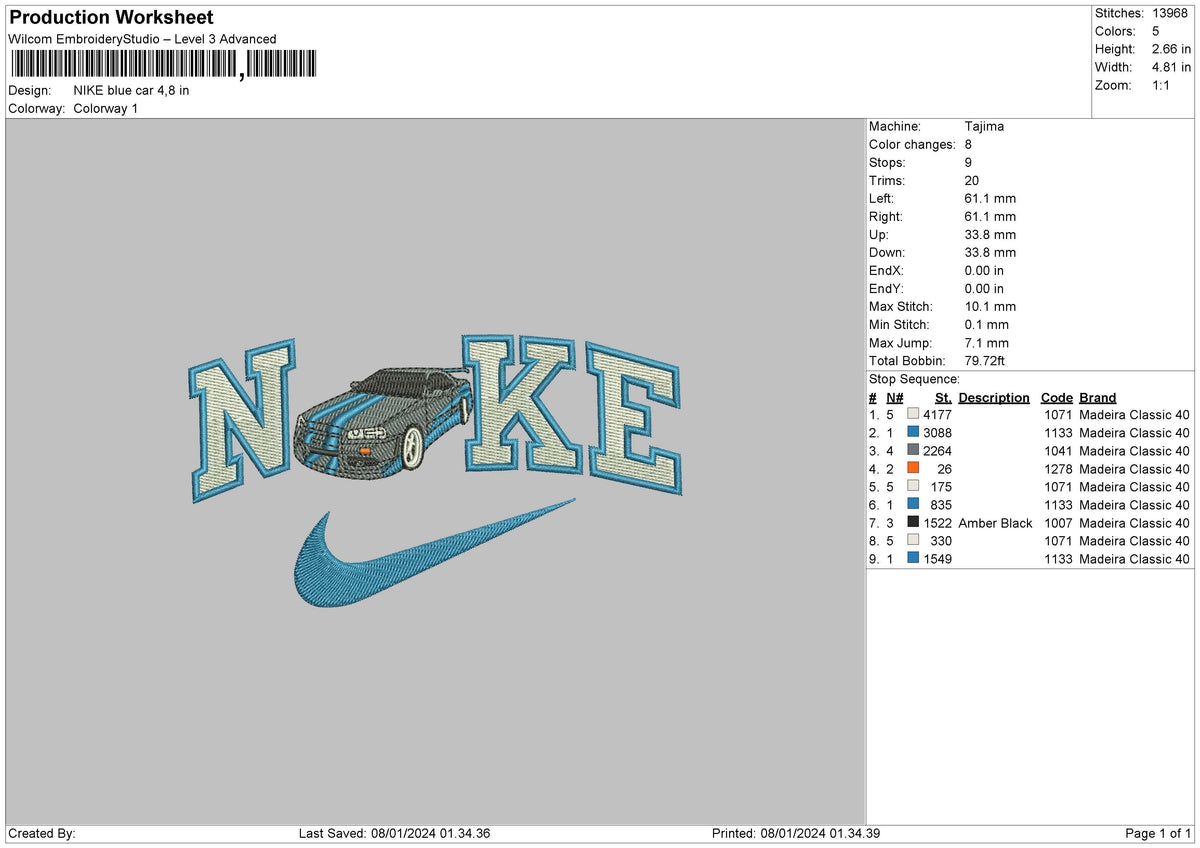Click the Up value 33.8 mm
The width and height of the screenshot is (1200, 848).
point(990,234)
